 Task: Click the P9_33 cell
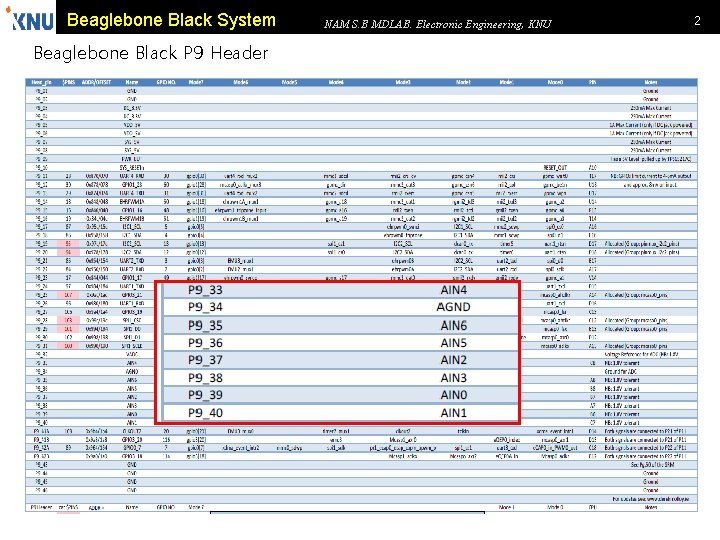pos(205,290)
